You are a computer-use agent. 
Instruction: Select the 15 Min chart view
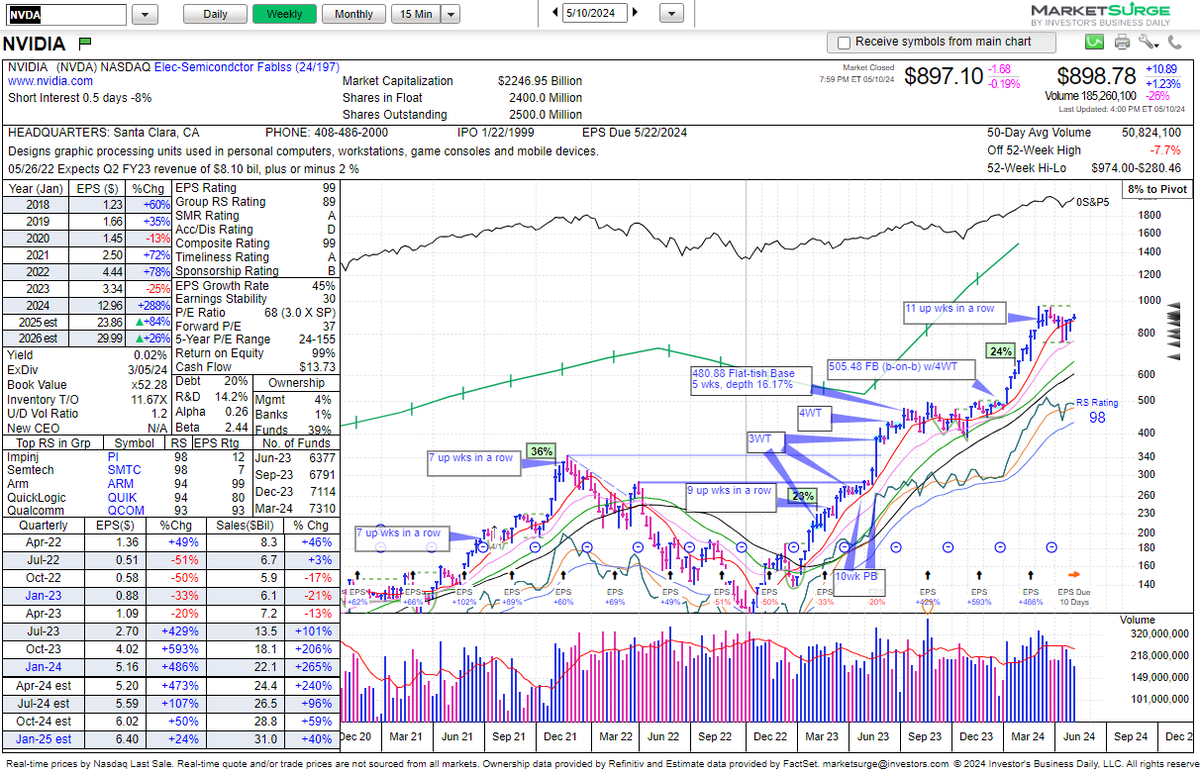[x=416, y=14]
